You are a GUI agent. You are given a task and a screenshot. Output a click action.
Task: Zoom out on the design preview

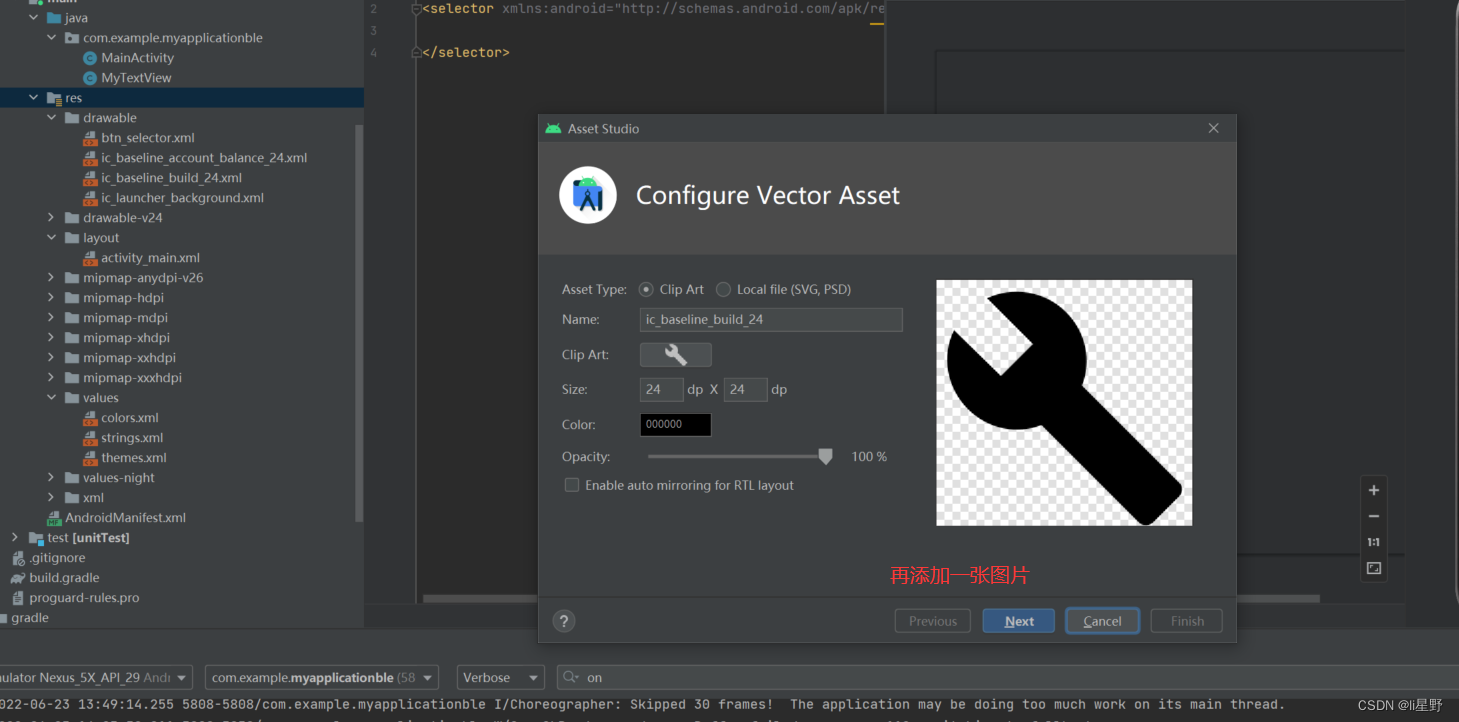pyautogui.click(x=1374, y=516)
